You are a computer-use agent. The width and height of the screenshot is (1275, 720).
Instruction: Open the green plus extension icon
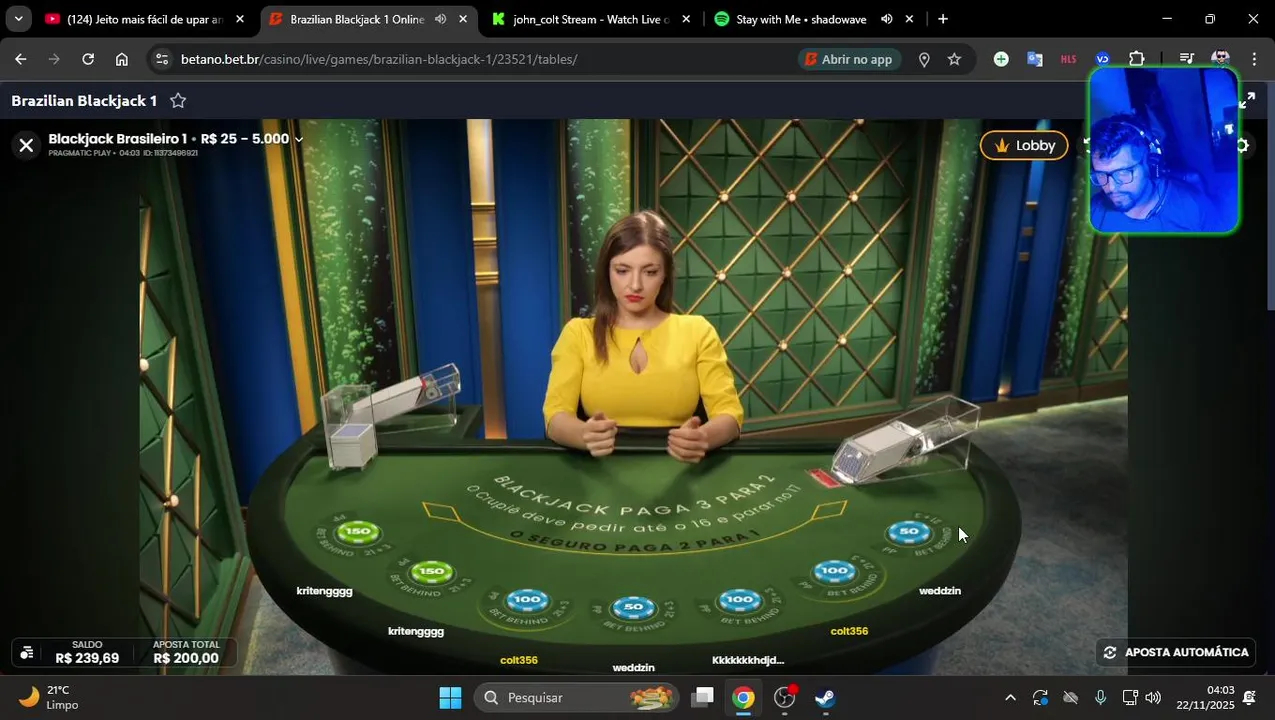click(x=1001, y=59)
